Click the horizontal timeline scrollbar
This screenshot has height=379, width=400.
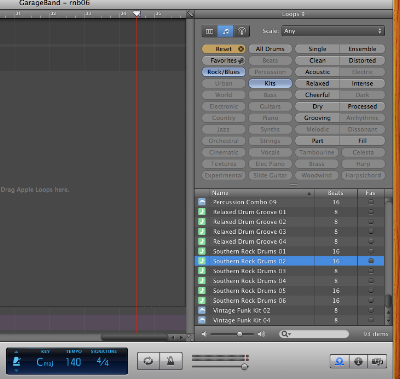134,337
